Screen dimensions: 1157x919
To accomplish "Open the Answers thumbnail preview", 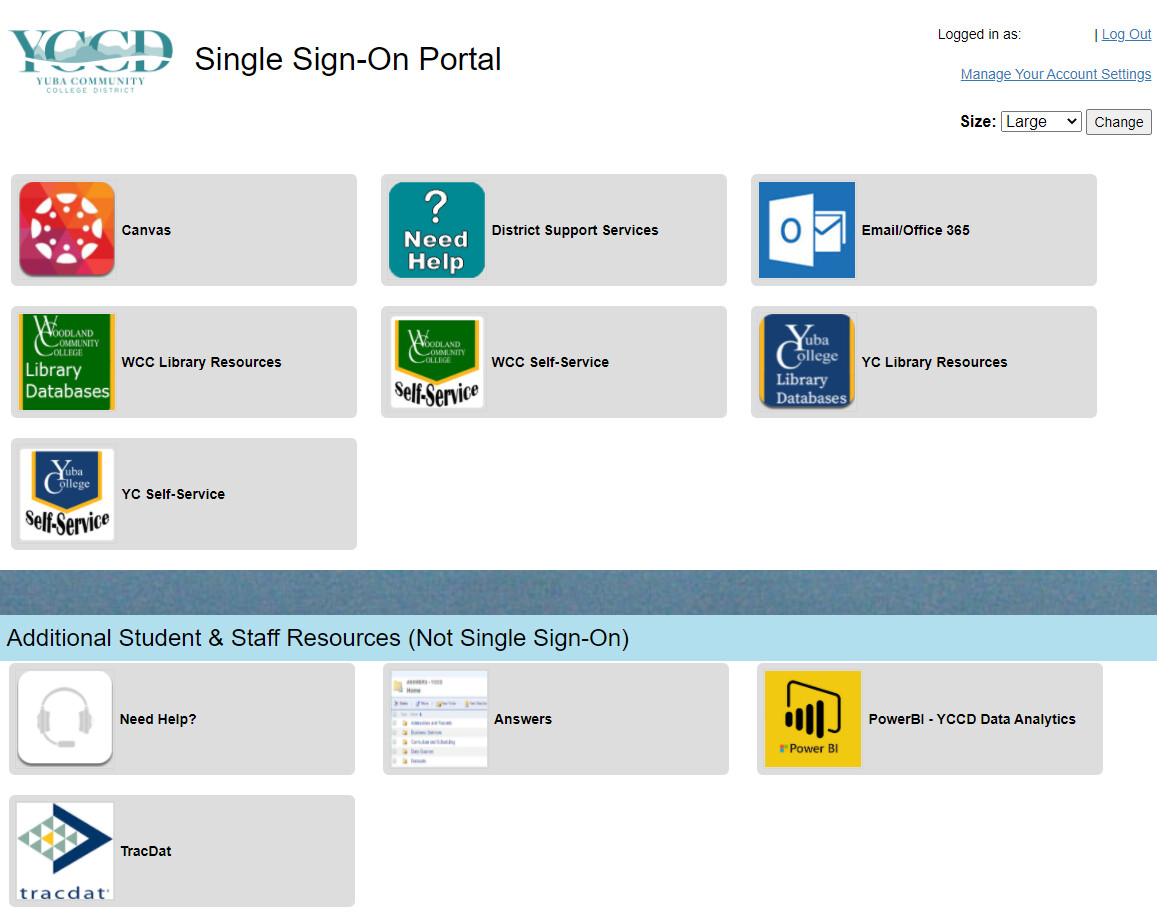I will [x=439, y=718].
